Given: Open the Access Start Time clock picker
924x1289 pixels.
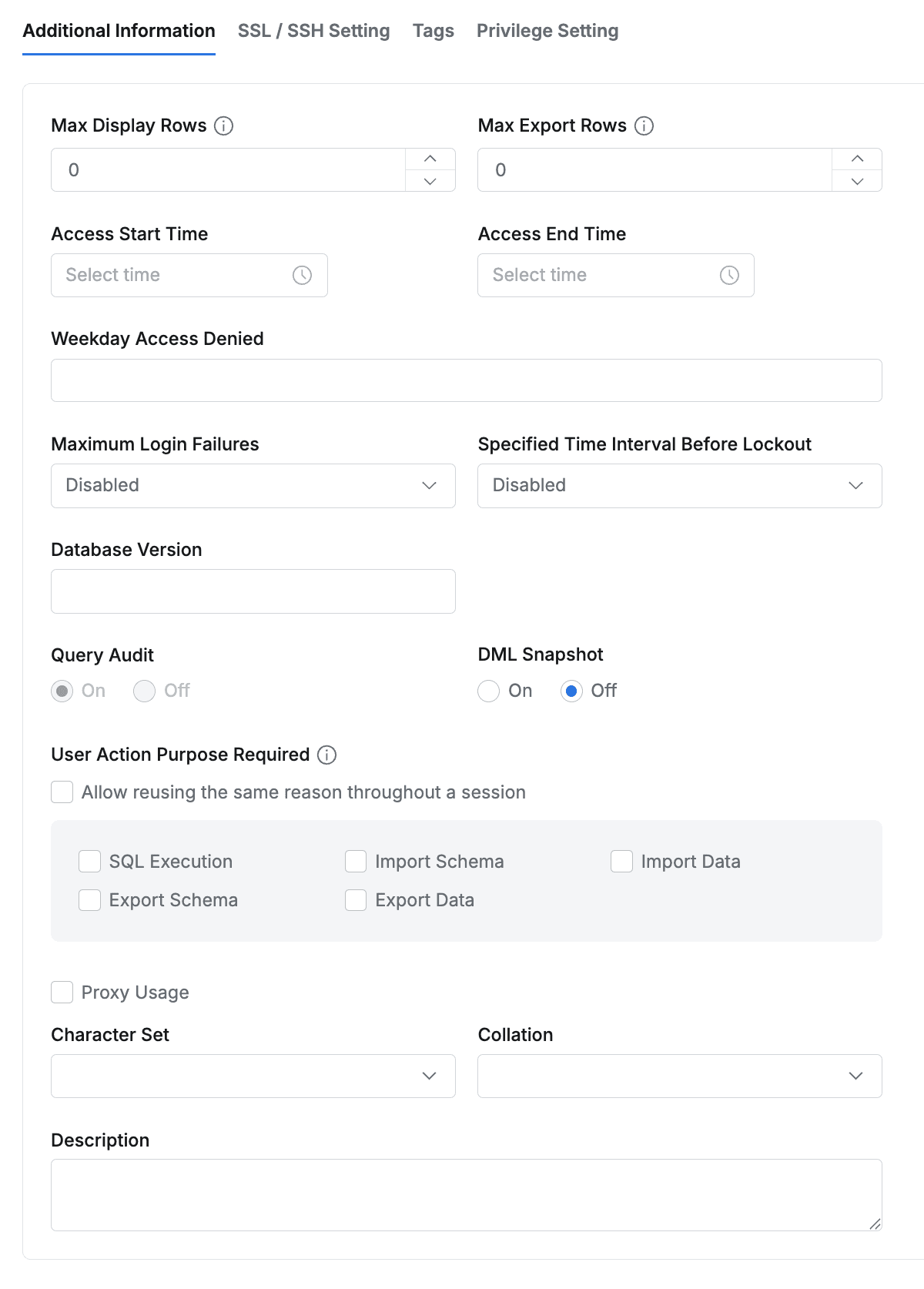Looking at the screenshot, I should (x=303, y=275).
